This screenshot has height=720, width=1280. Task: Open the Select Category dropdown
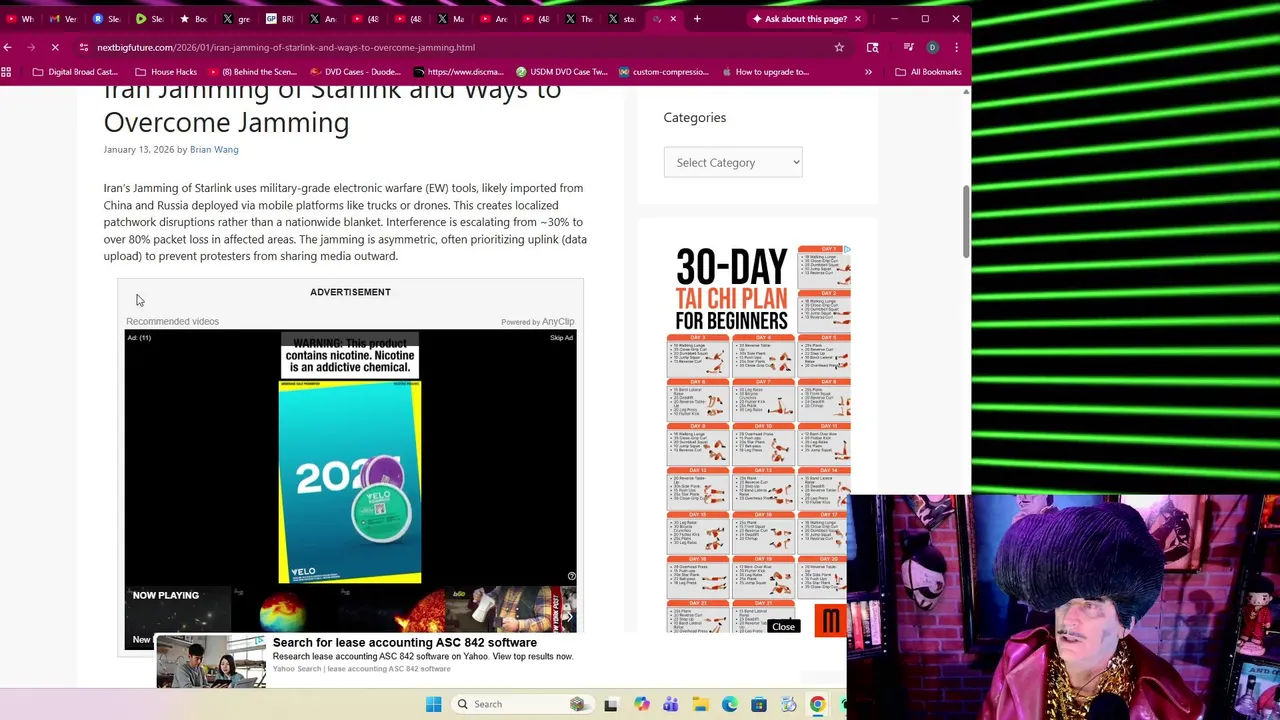coord(733,162)
